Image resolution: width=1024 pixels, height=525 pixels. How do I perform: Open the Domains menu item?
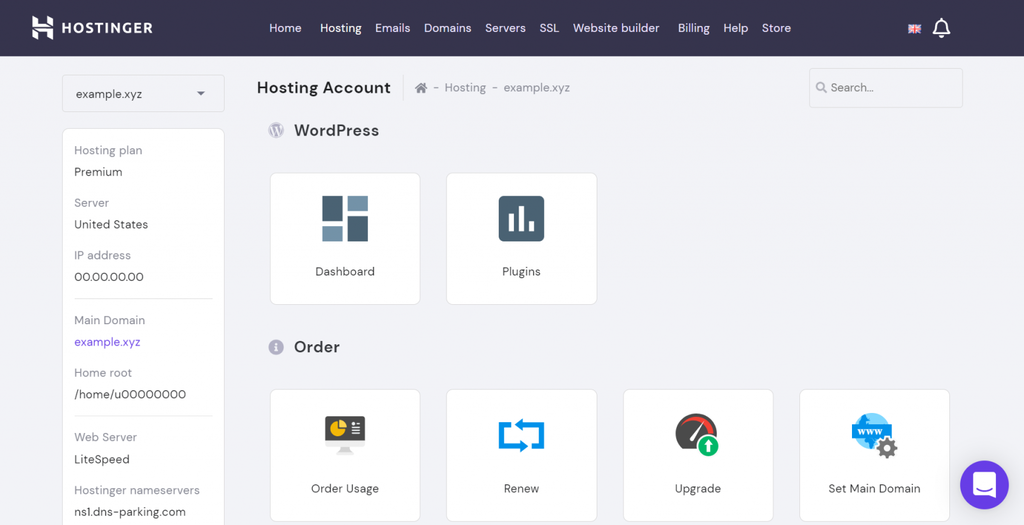pos(447,28)
